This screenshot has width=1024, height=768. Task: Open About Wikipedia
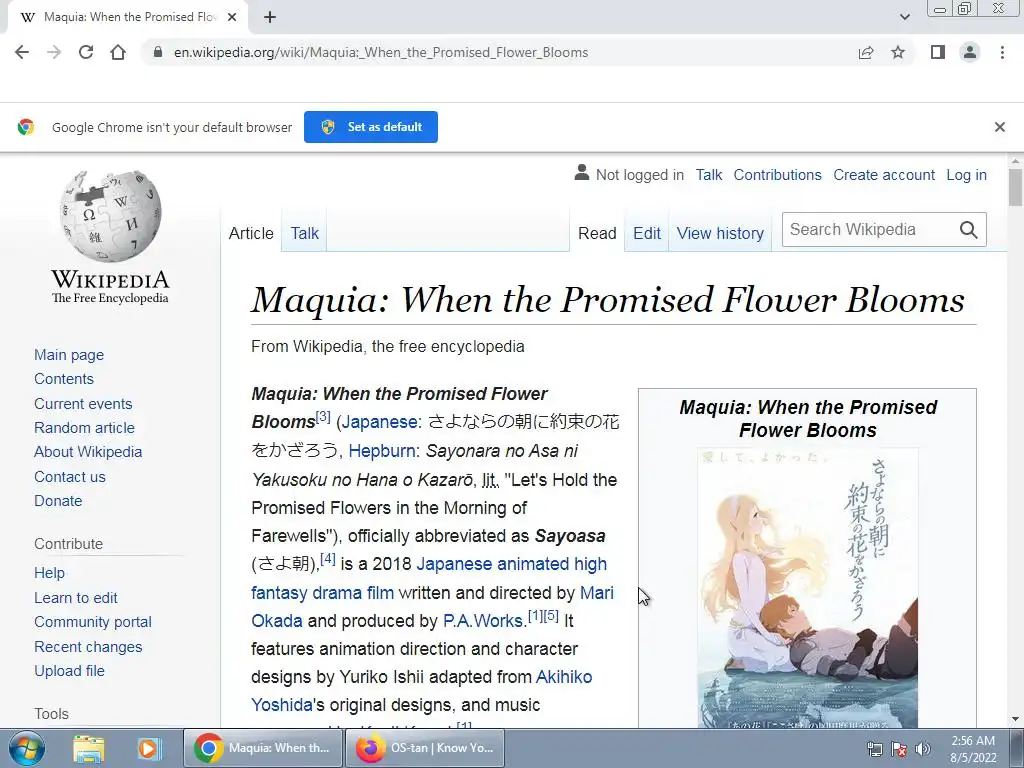[x=88, y=452]
